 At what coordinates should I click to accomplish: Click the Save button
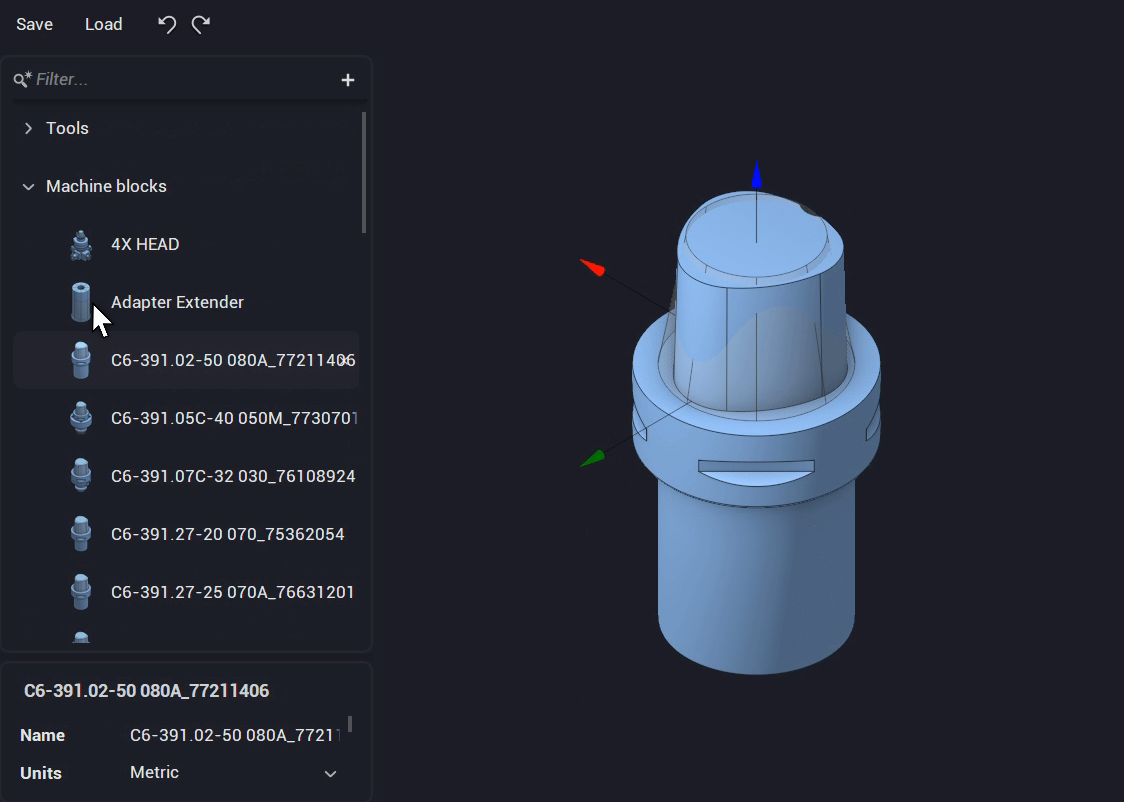(x=34, y=24)
